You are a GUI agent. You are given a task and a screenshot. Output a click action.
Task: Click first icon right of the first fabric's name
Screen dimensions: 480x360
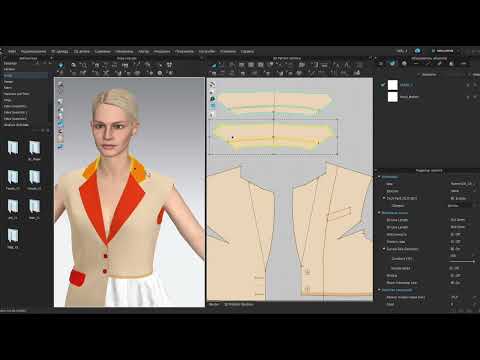pyautogui.click(x=468, y=85)
